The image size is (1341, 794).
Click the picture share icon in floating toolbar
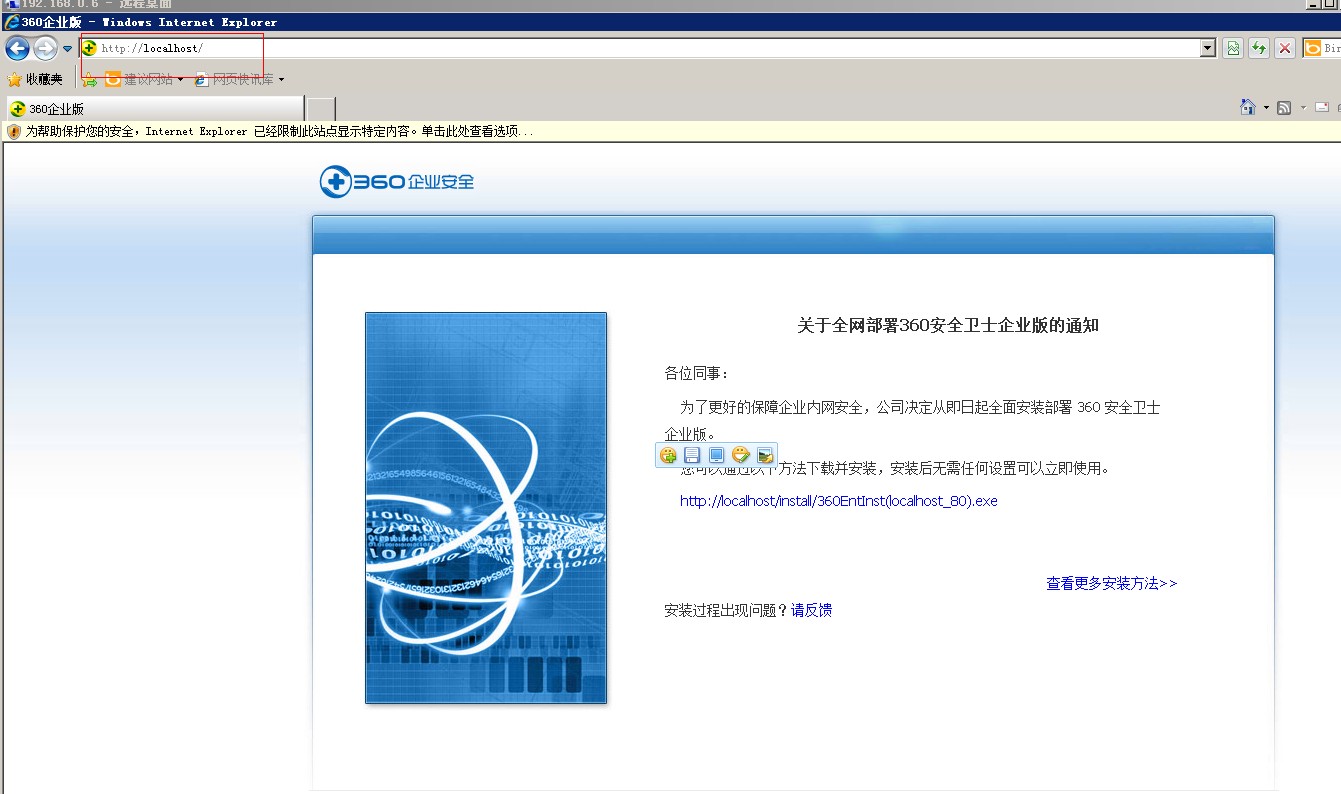pyautogui.click(x=765, y=456)
